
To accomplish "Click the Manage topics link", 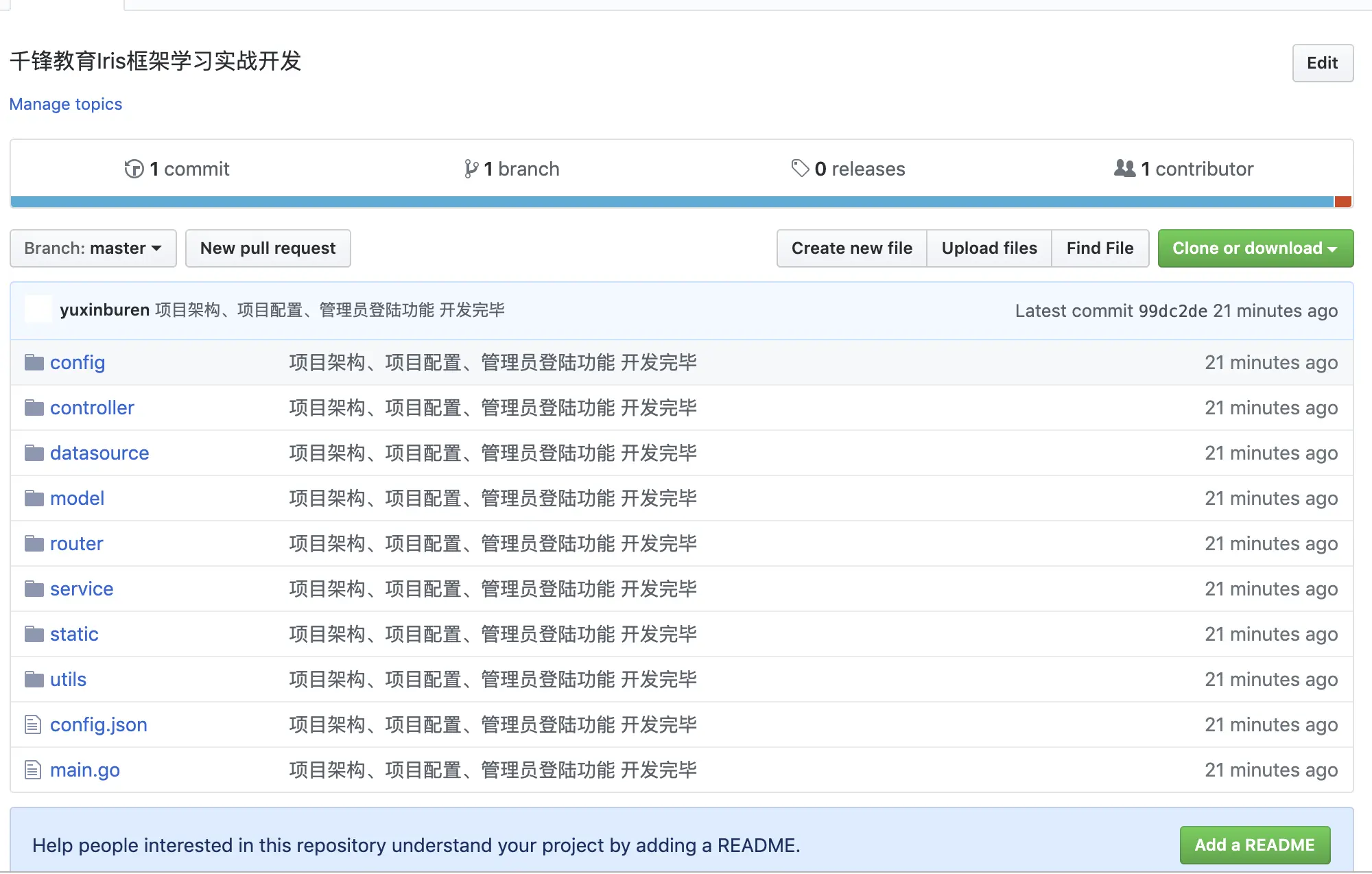I will pos(66,104).
